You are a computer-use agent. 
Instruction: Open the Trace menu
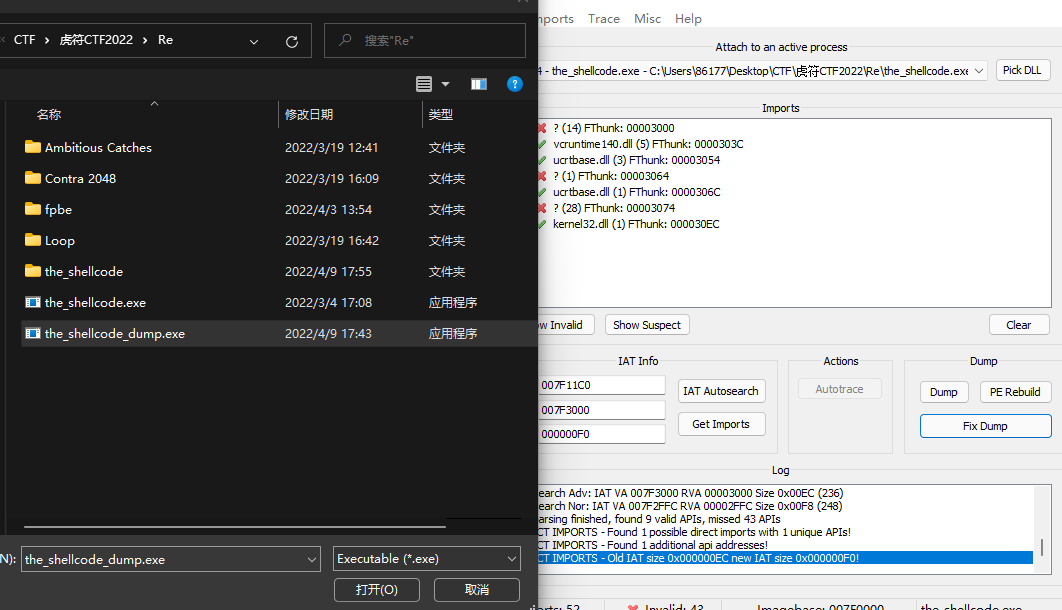(603, 18)
